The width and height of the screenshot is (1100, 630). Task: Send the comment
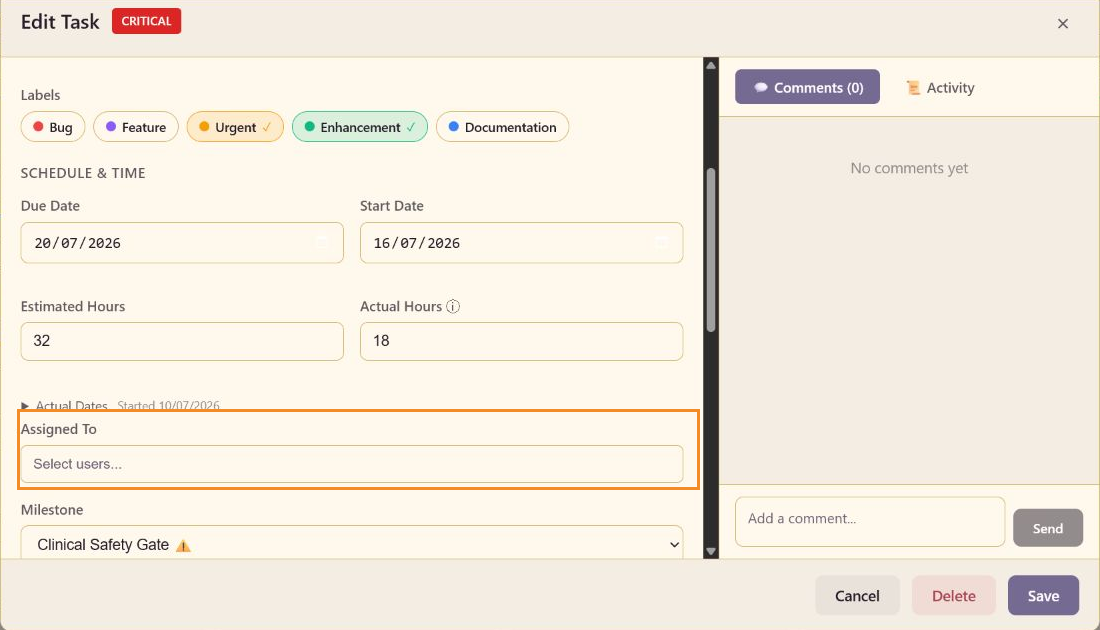(x=1047, y=528)
